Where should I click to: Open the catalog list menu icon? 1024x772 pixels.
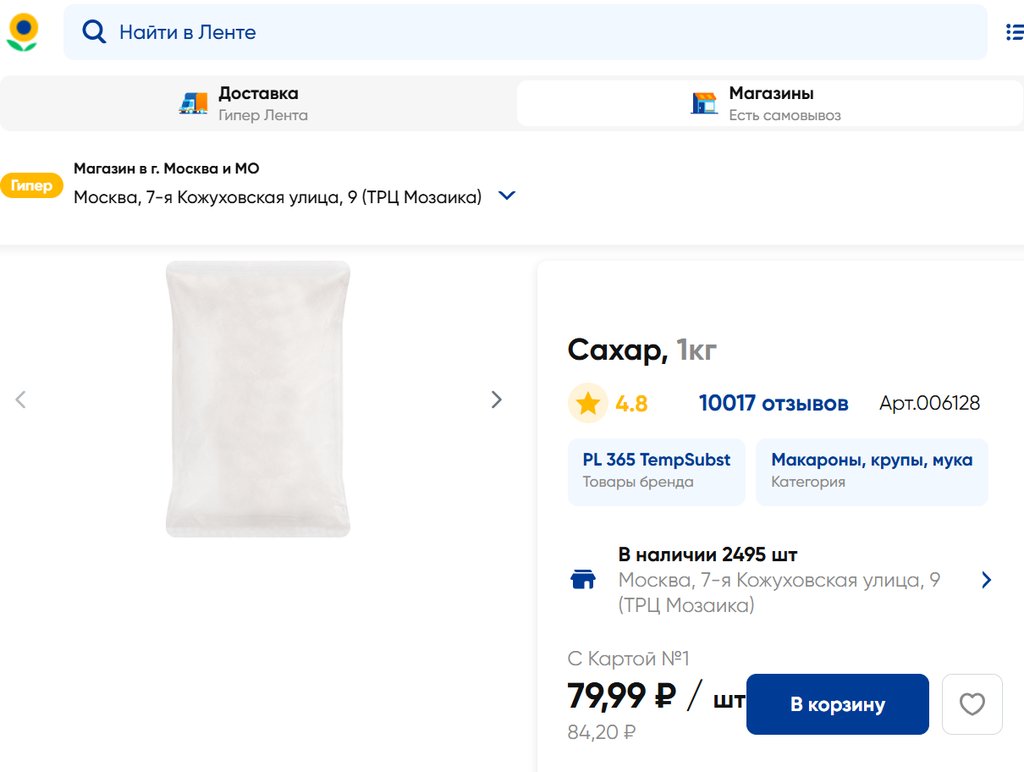tap(1014, 32)
